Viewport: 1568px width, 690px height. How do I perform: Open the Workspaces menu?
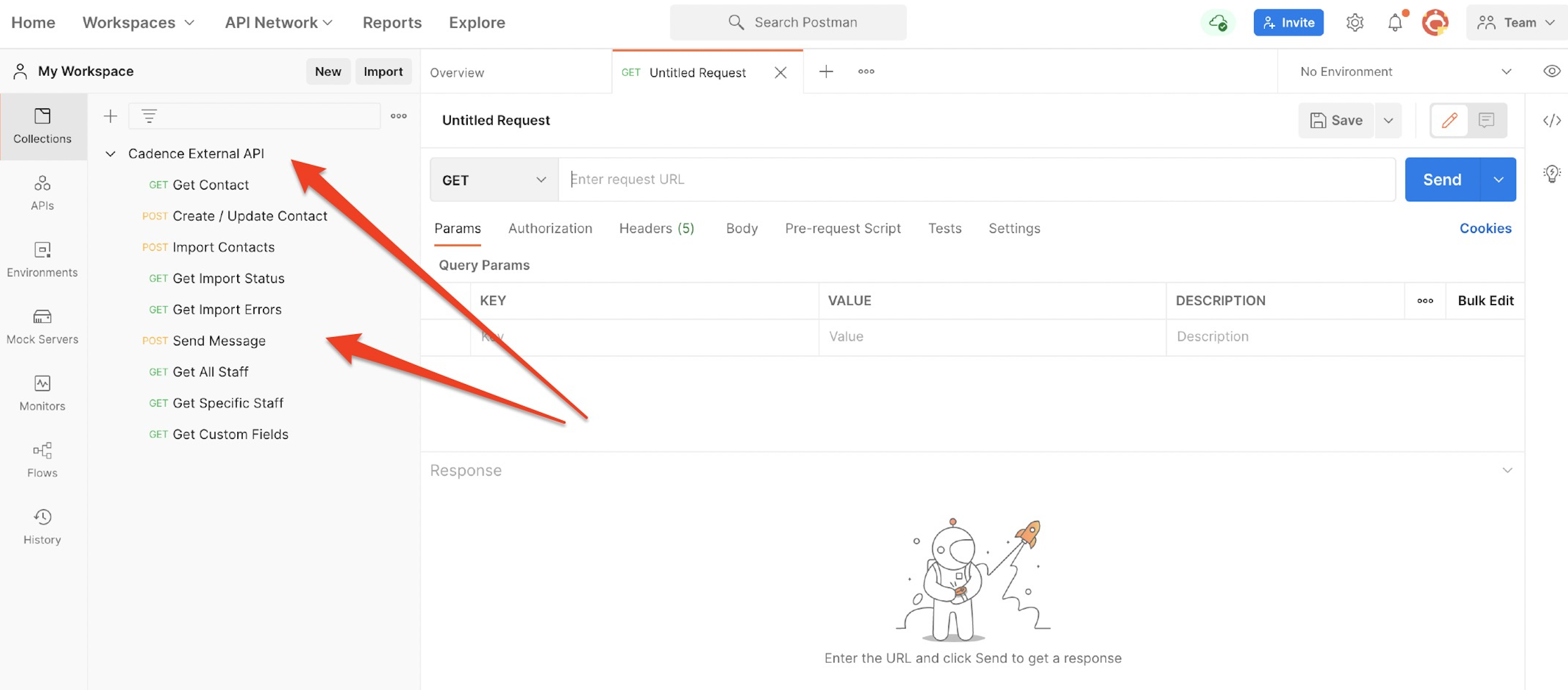click(138, 22)
